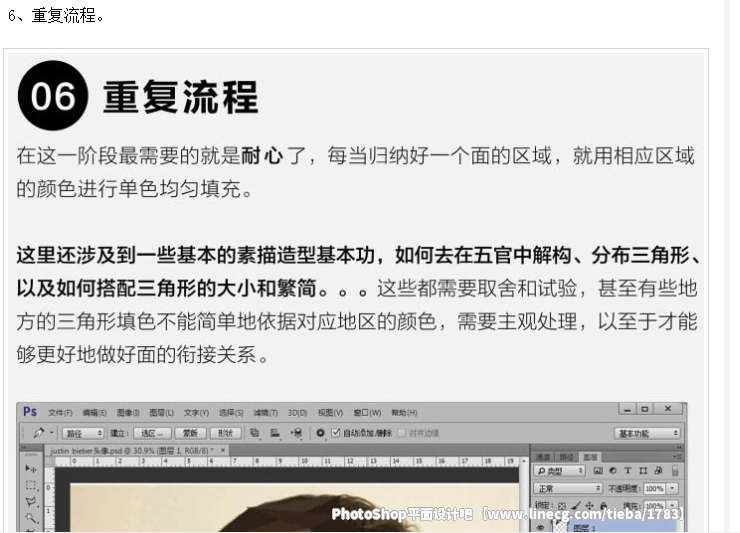Viewport: 740px width, 533px height.
Task: Click the Ps application logo
Action: pos(30,412)
